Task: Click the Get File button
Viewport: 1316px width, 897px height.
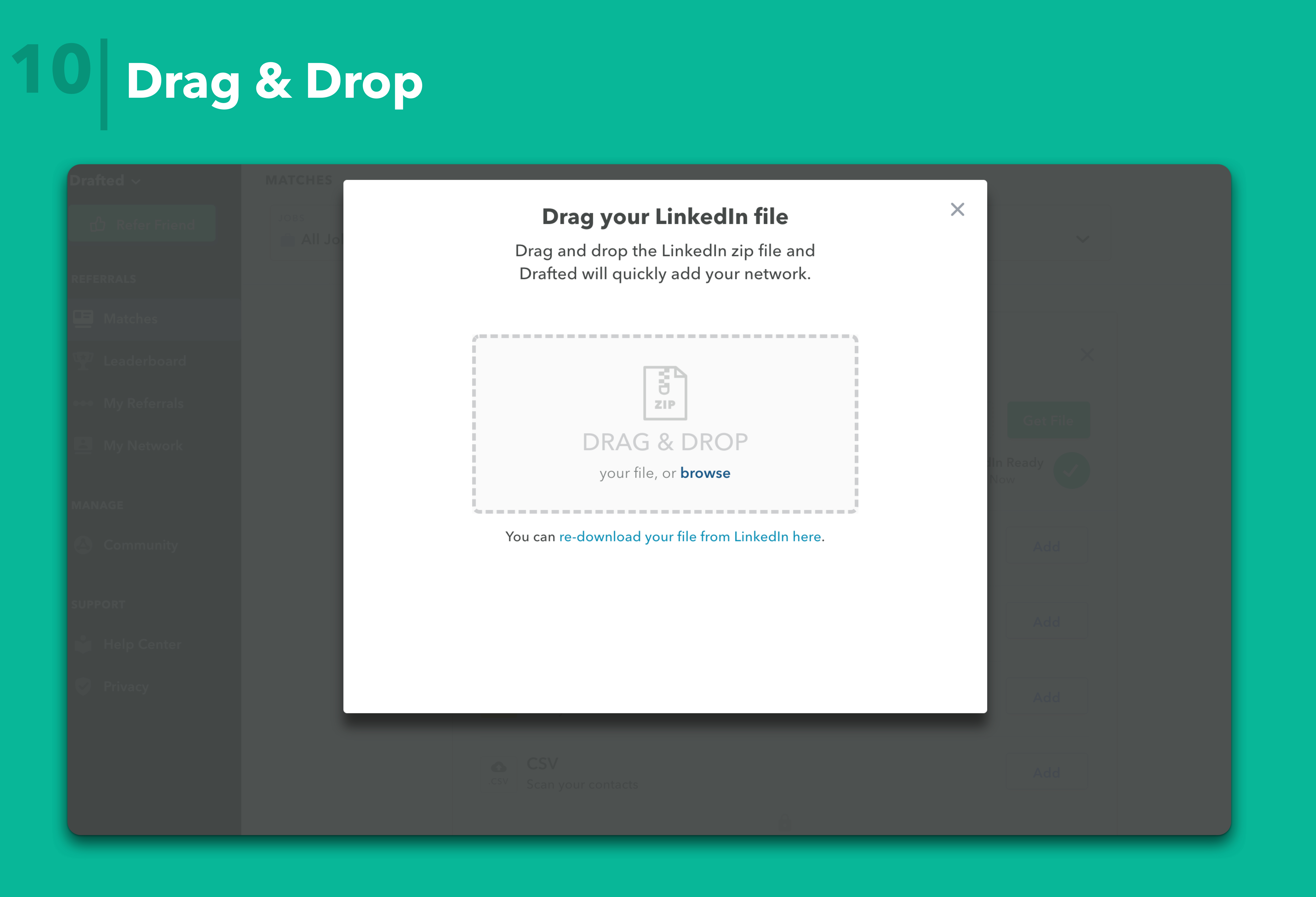Action: 1048,421
